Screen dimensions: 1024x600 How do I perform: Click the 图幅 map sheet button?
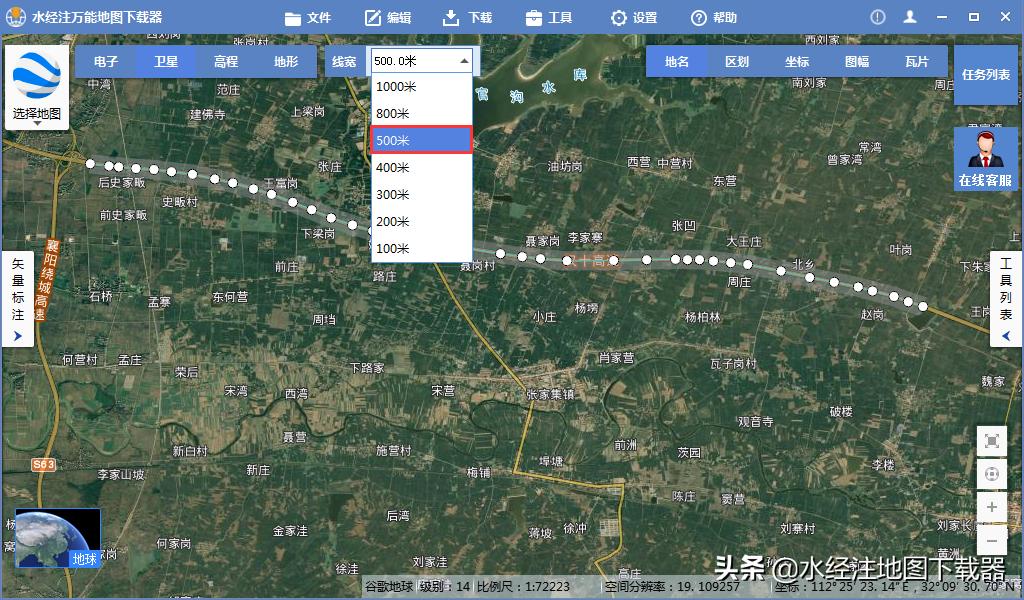click(857, 61)
